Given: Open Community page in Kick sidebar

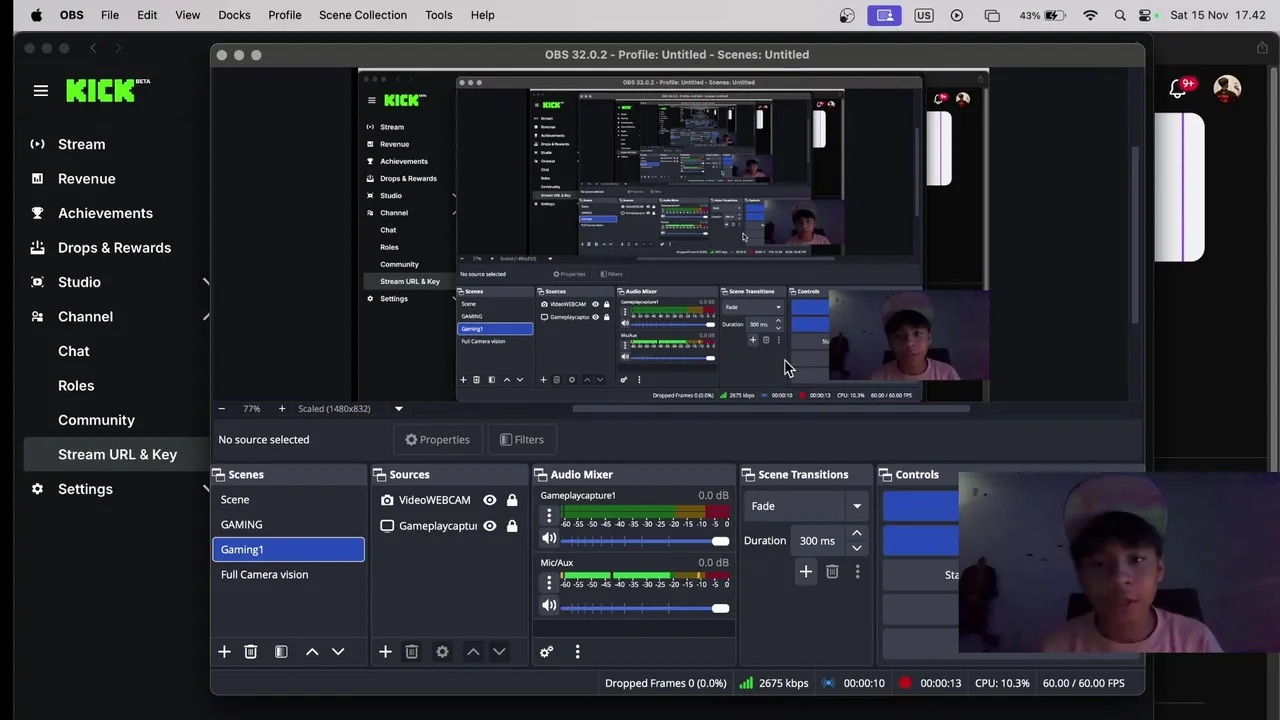Looking at the screenshot, I should coord(96,420).
